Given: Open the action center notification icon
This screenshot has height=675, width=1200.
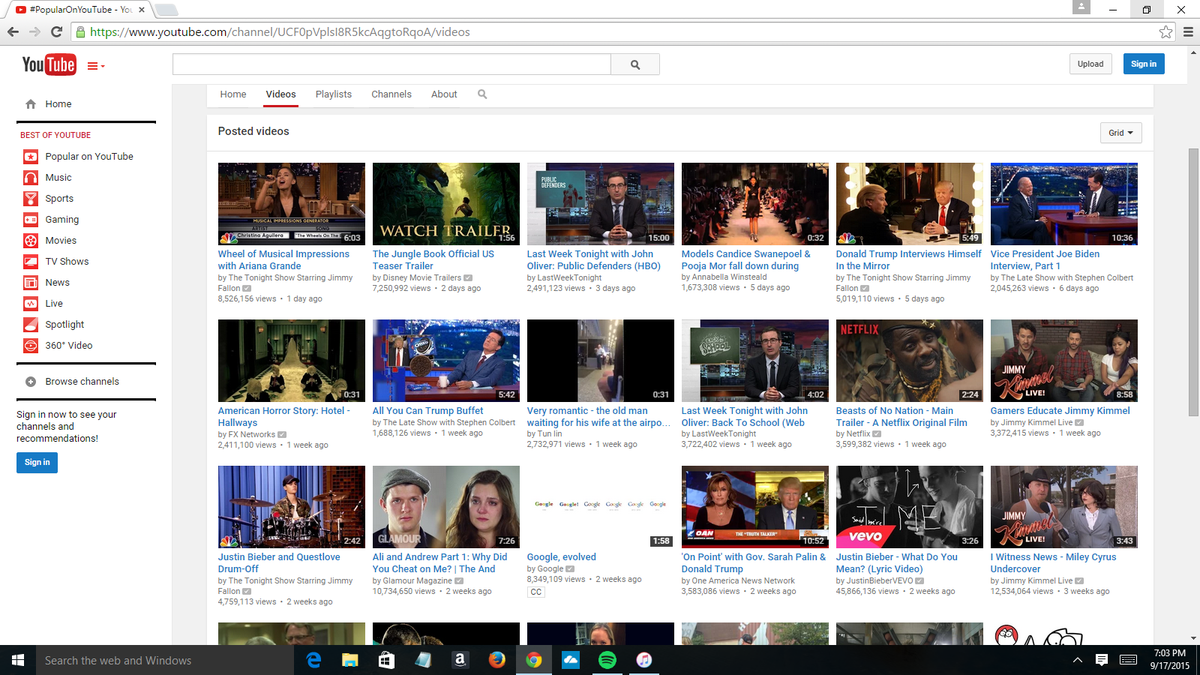Looking at the screenshot, I should tap(1102, 660).
